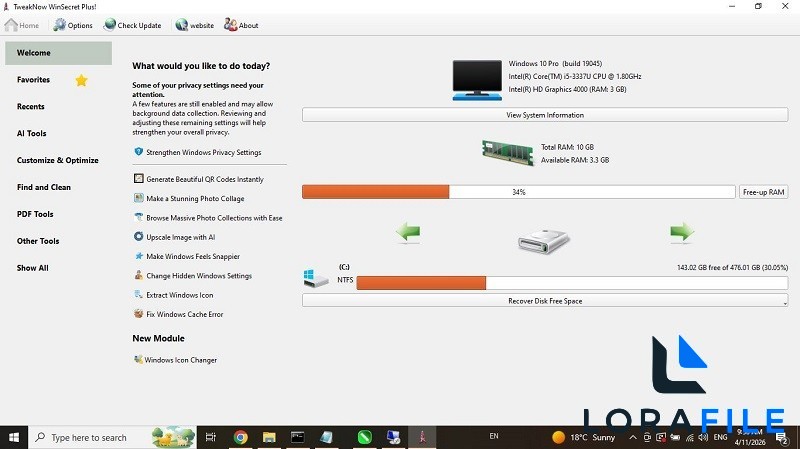Click the QR code generator icon
800x449 pixels.
tap(138, 178)
